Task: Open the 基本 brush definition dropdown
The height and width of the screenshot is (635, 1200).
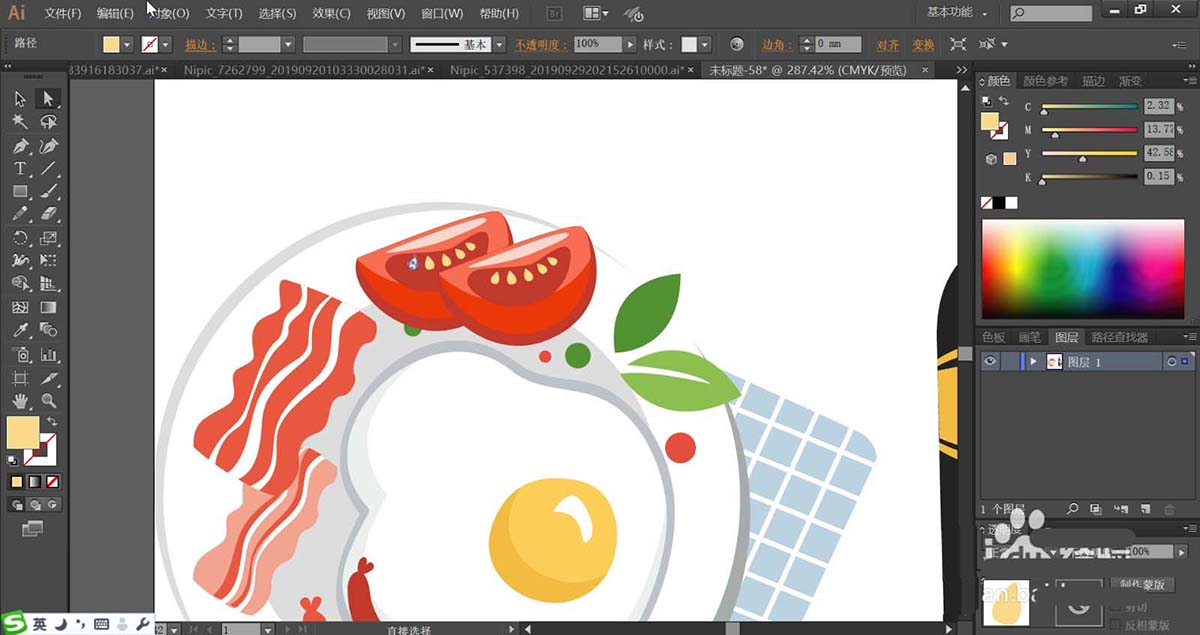Action: click(x=497, y=45)
